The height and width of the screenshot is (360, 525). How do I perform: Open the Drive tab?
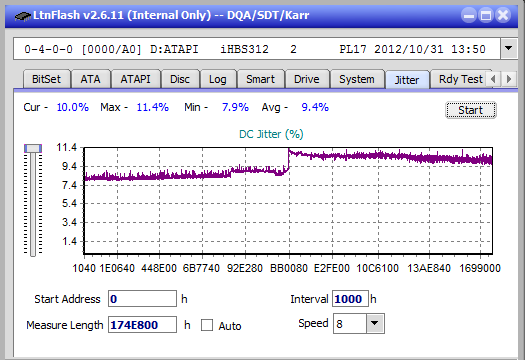pyautogui.click(x=307, y=79)
